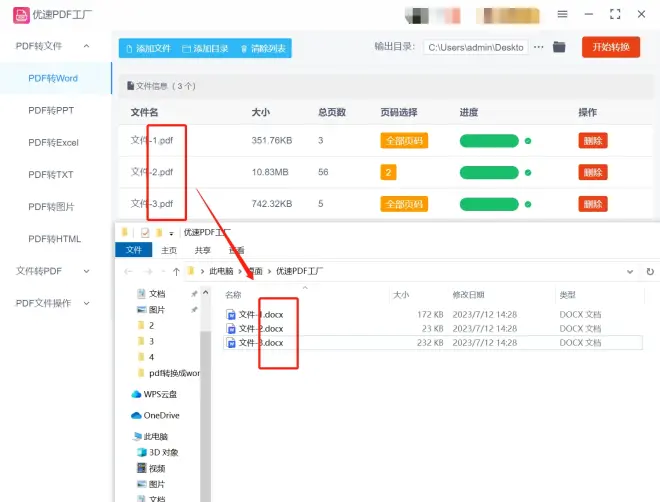Go up one folder level in Explorer
The width and height of the screenshot is (660, 502).
(176, 272)
